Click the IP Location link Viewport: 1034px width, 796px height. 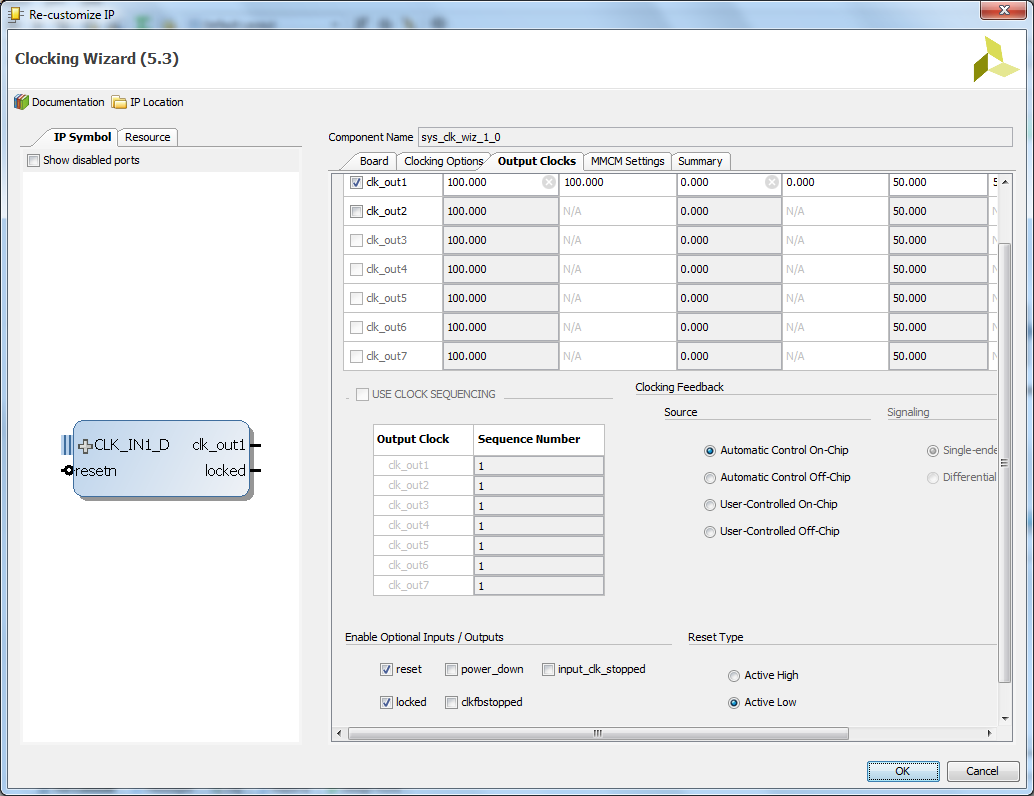coord(156,102)
